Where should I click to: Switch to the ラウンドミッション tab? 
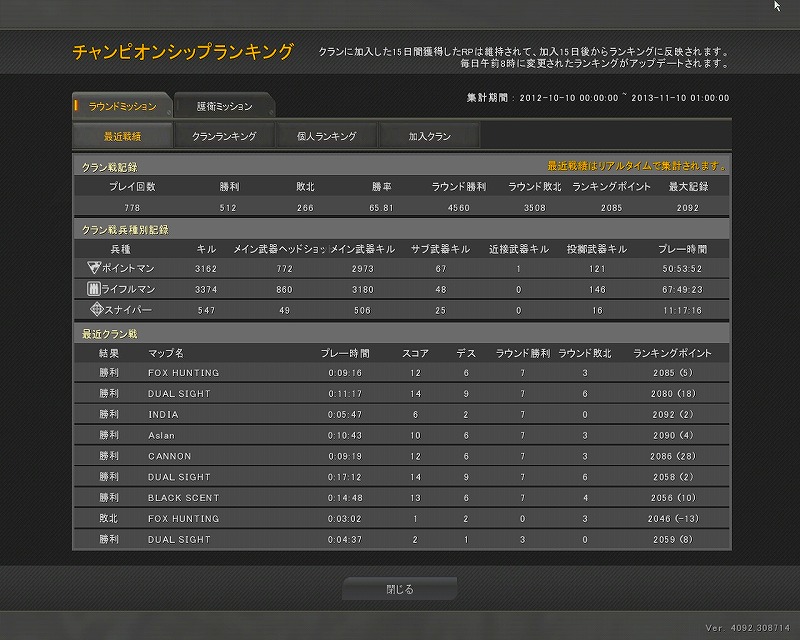[122, 106]
